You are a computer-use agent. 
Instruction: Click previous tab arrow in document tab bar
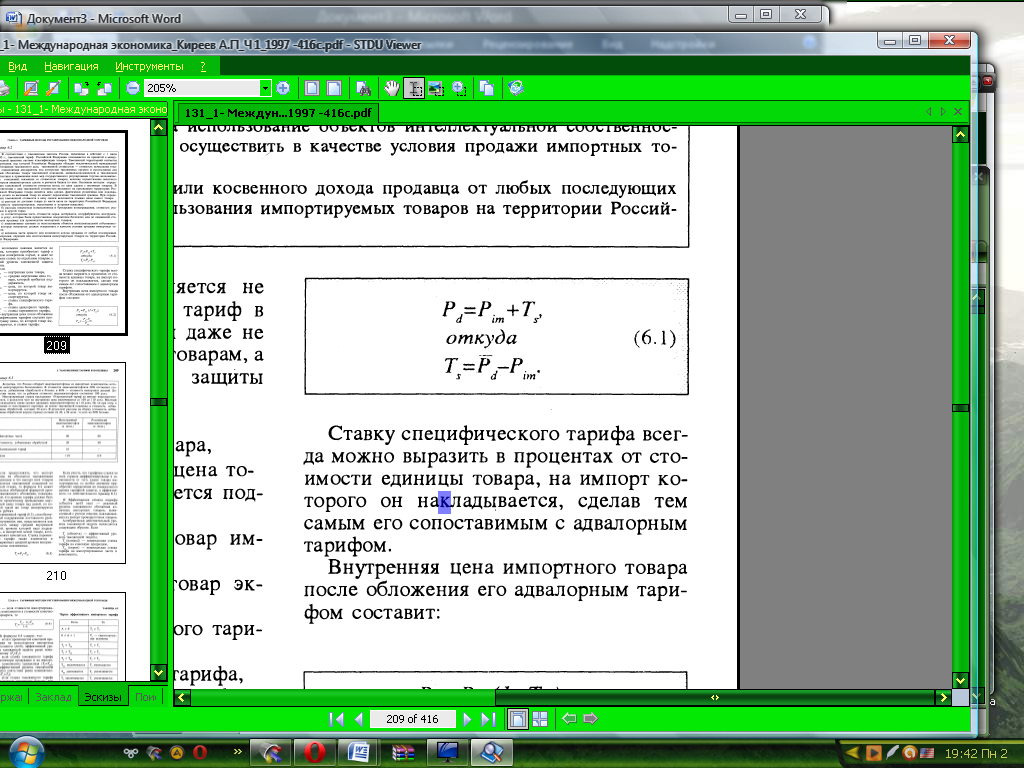(x=928, y=112)
